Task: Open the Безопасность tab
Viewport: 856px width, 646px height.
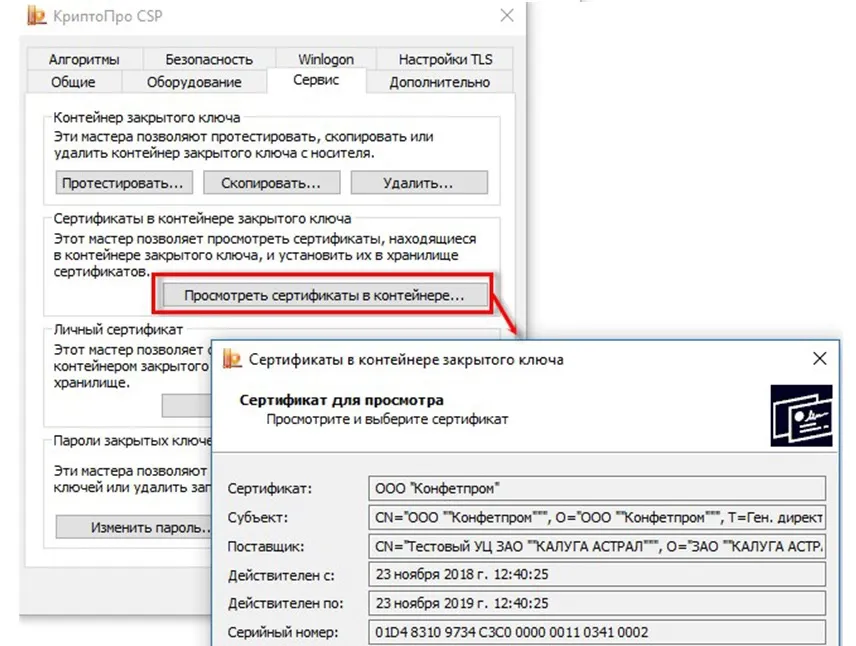Action: pyautogui.click(x=208, y=59)
